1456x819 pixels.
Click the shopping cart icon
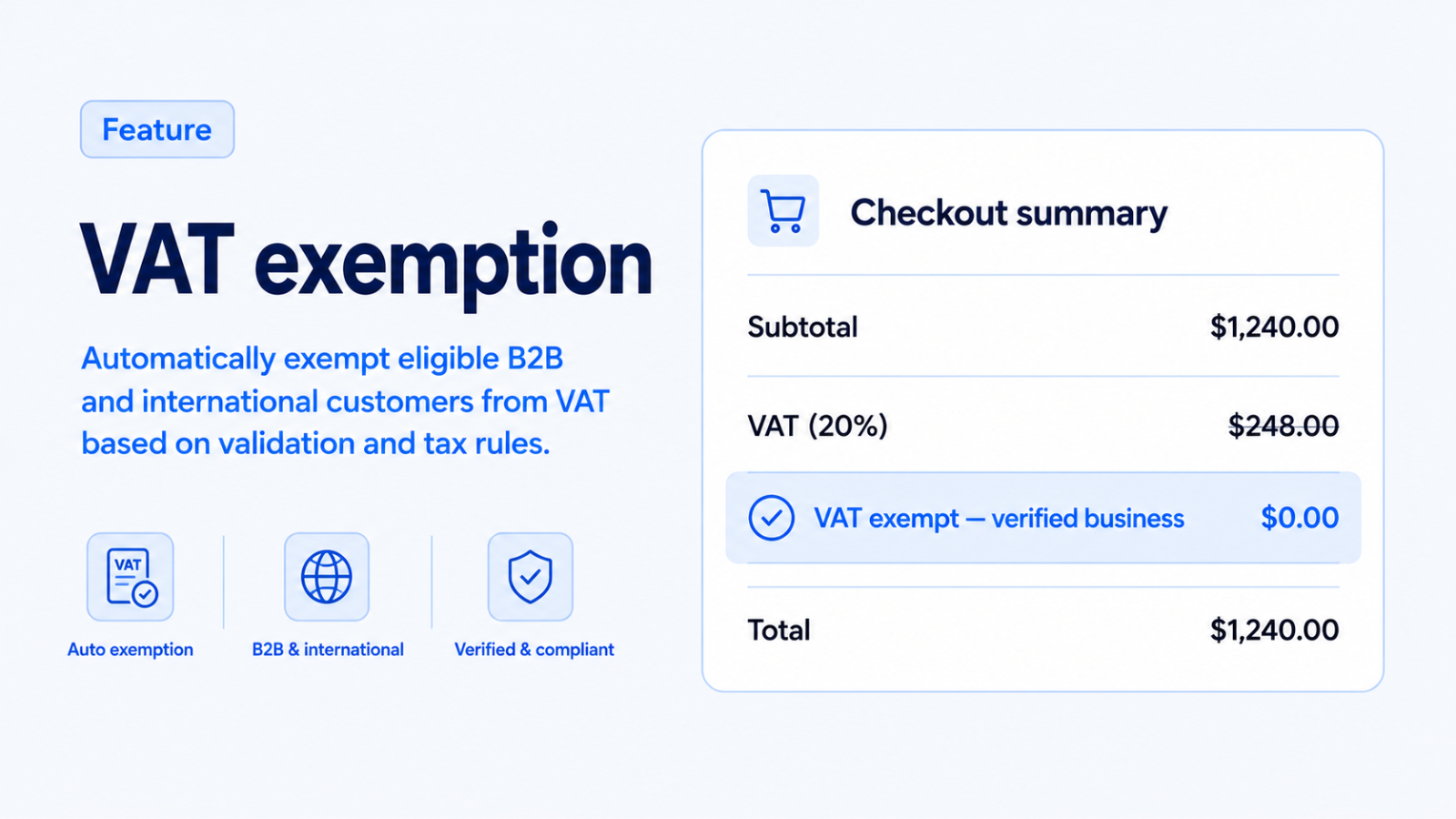pyautogui.click(x=783, y=211)
